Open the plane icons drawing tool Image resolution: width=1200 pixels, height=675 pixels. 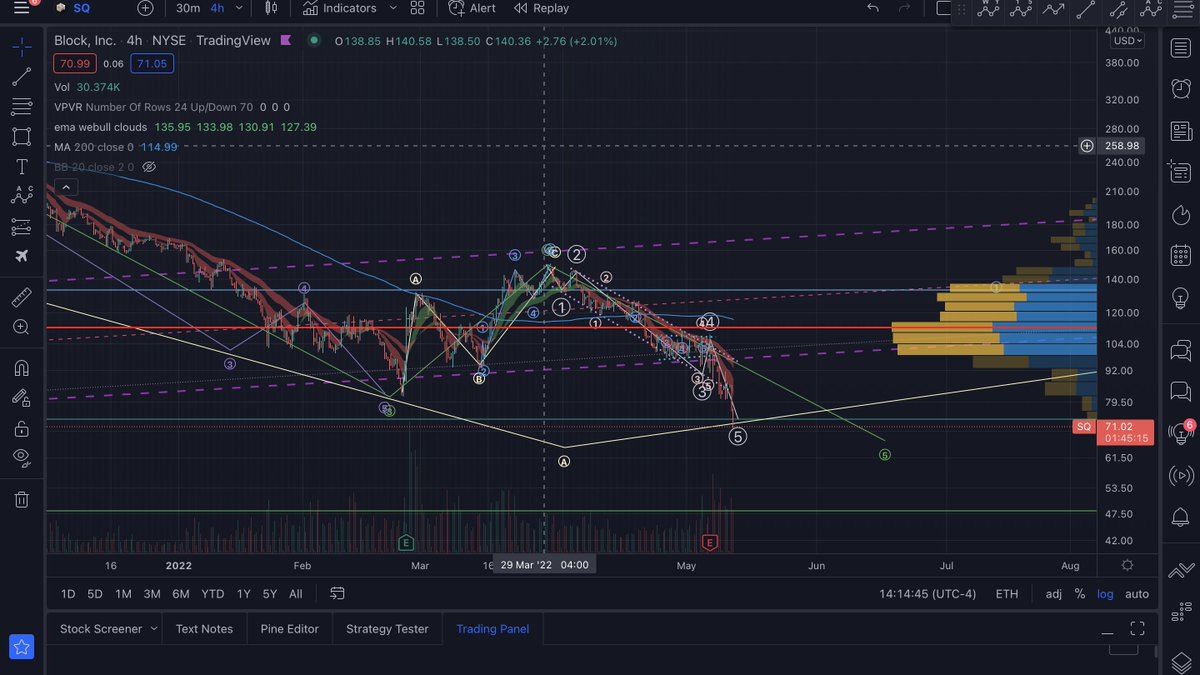(21, 256)
